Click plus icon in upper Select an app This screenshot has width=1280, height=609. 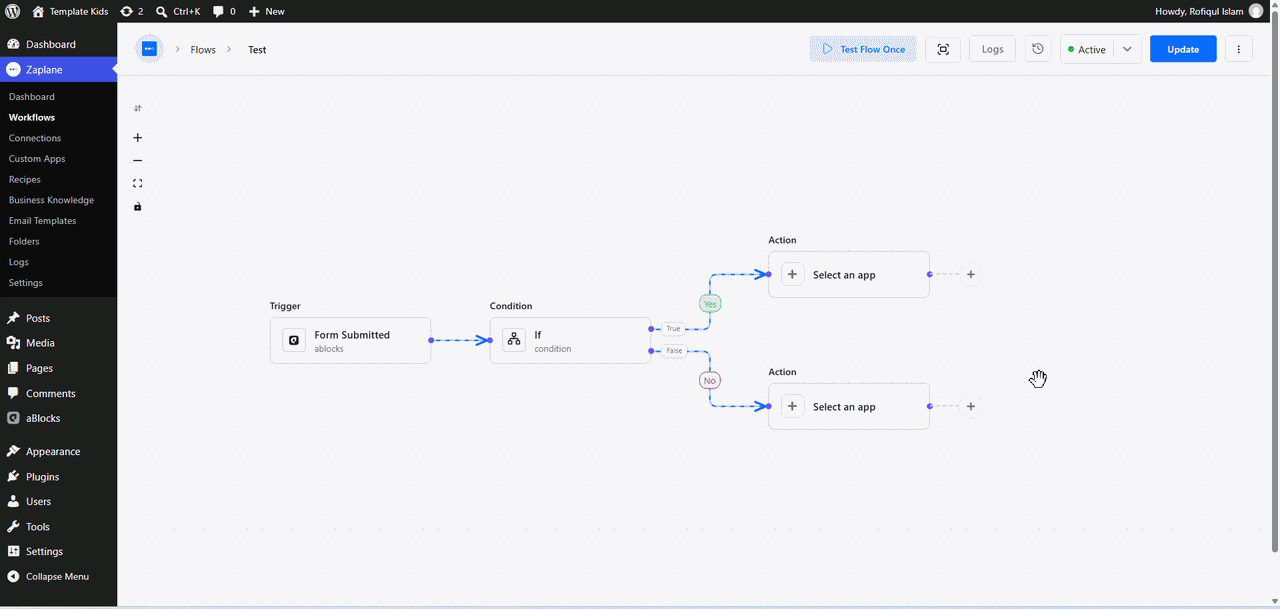click(792, 274)
